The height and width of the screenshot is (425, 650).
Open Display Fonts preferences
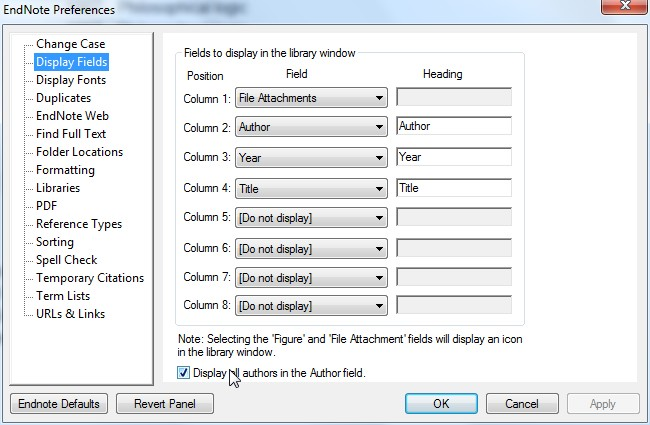pos(71,80)
